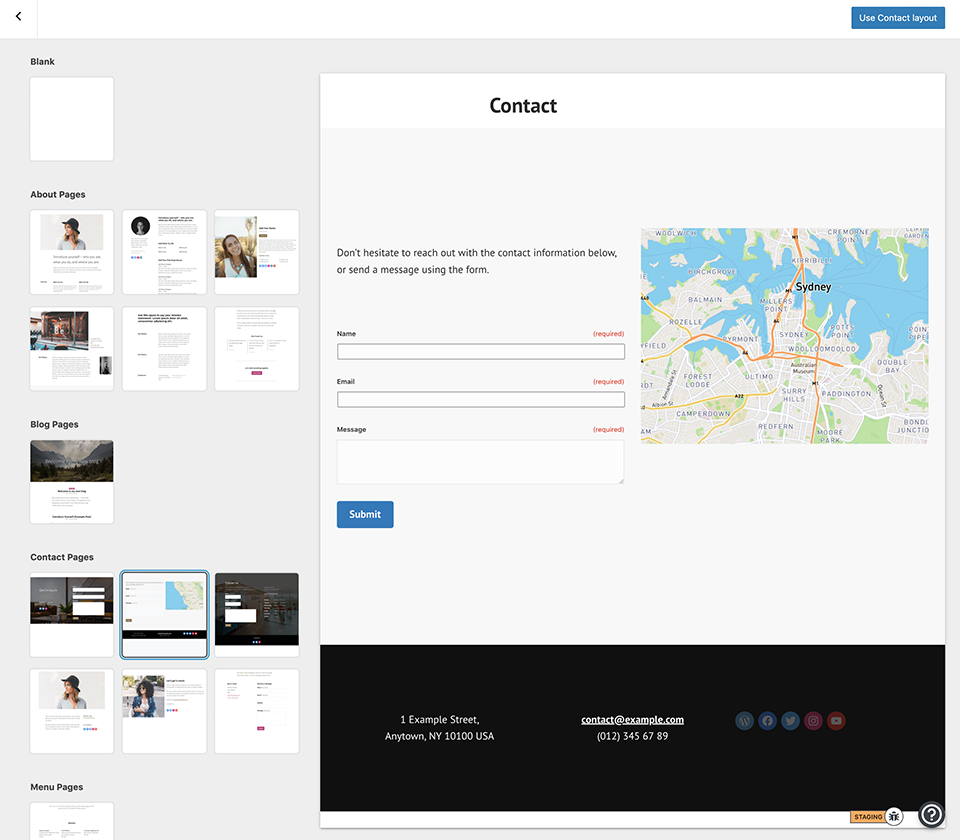Select the Blank layout thumbnail
Image resolution: width=960 pixels, height=840 pixels.
[72, 119]
